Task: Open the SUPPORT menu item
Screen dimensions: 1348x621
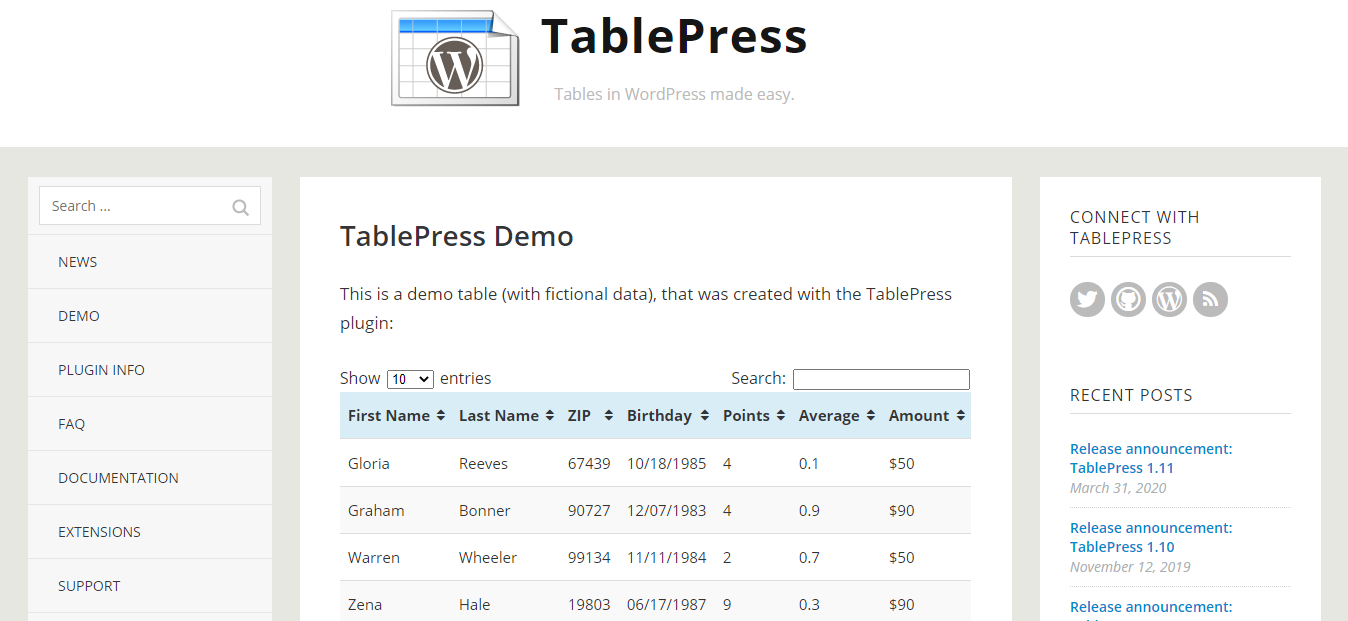Action: pos(150,586)
